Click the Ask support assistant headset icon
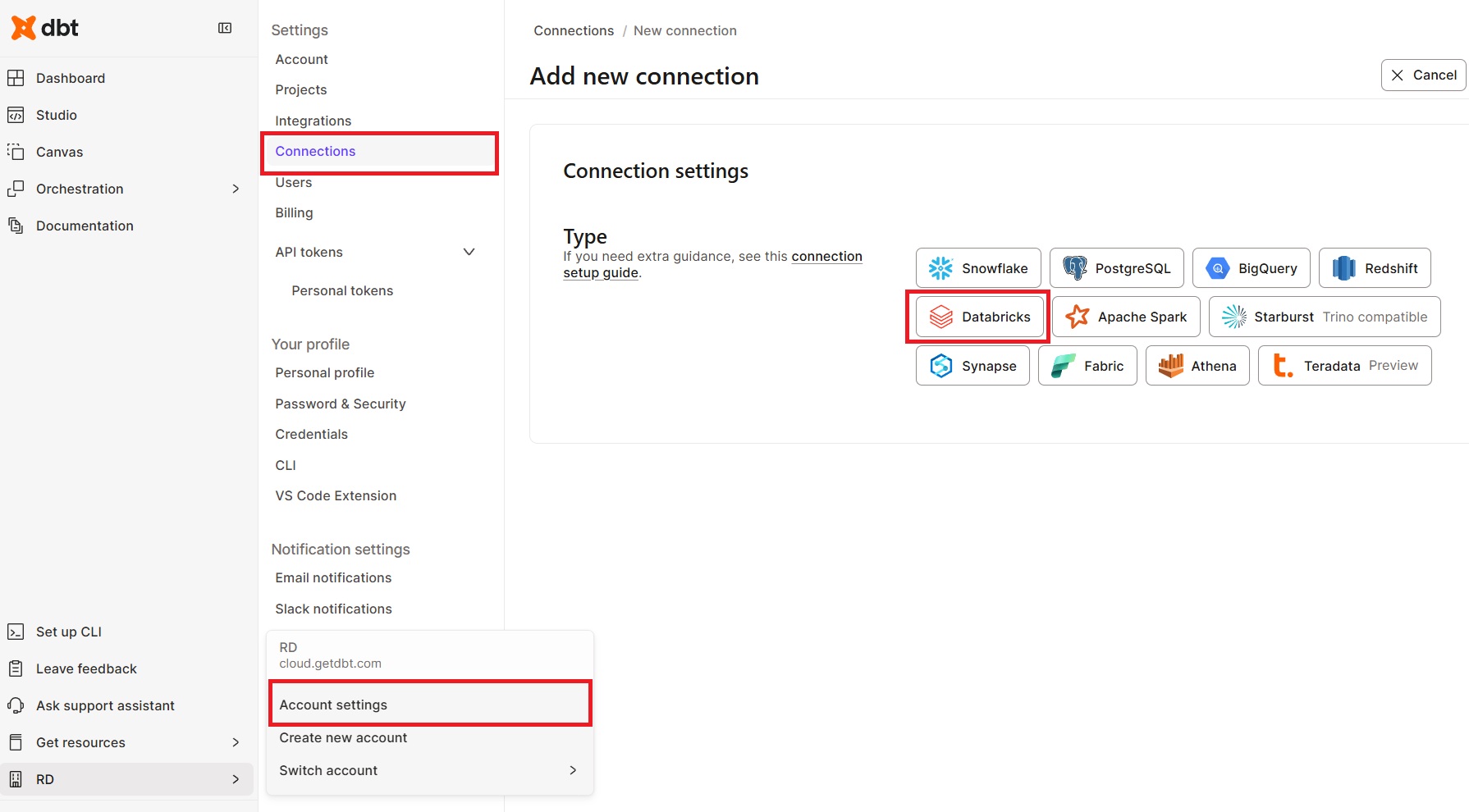 [x=16, y=705]
